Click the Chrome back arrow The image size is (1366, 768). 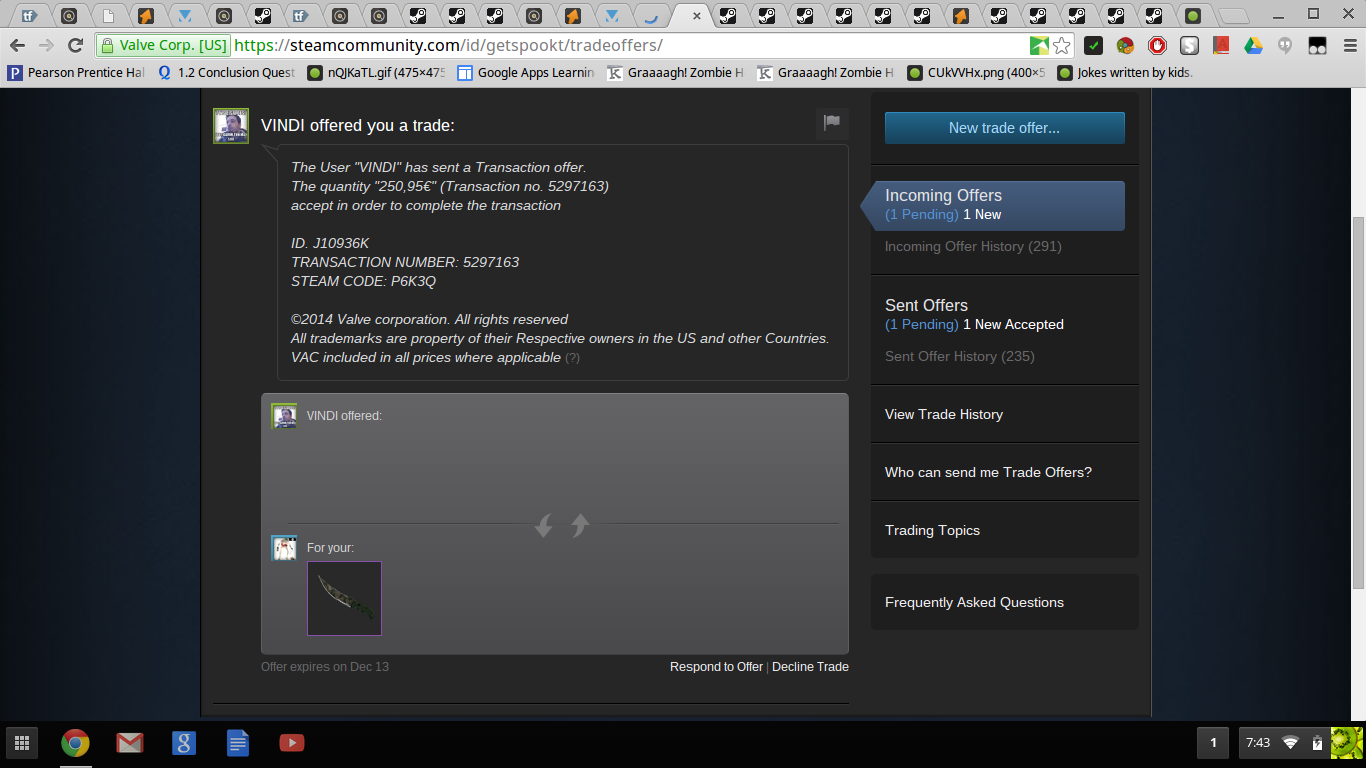pyautogui.click(x=17, y=45)
